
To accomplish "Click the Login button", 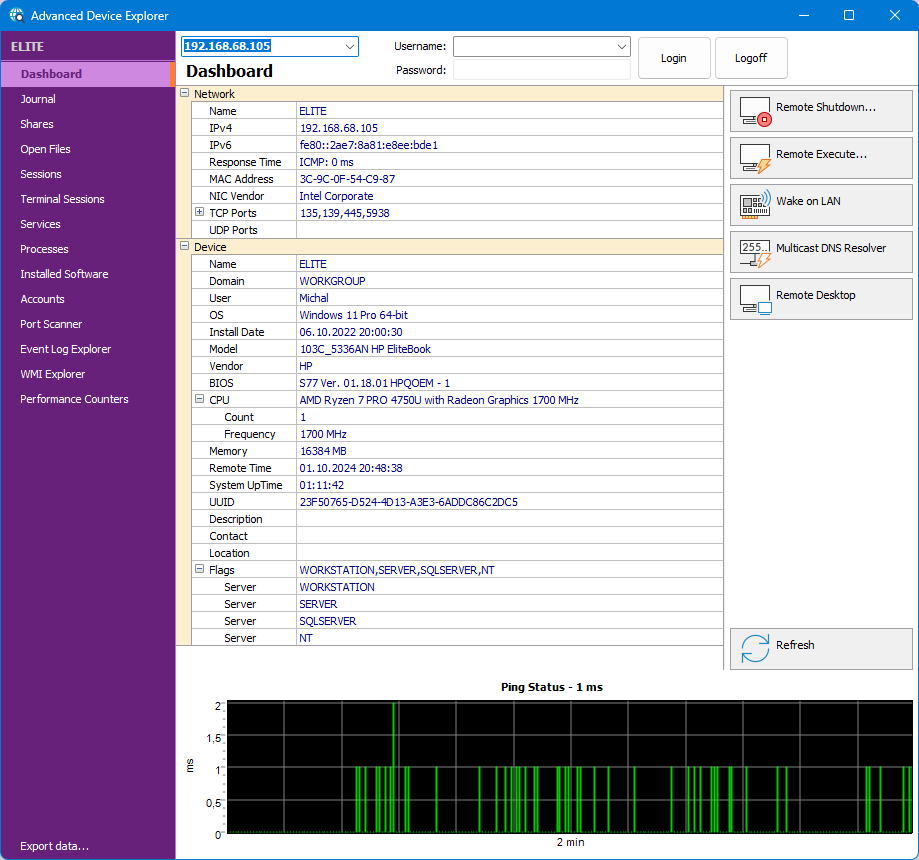I will click(674, 58).
